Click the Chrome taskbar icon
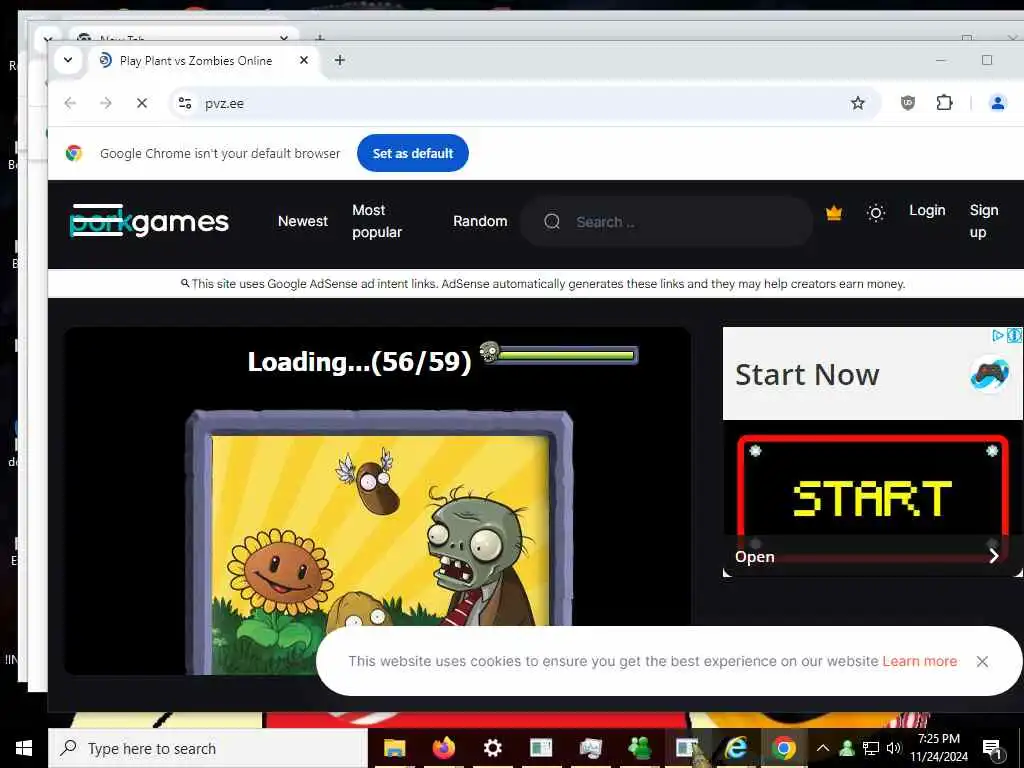 (x=784, y=748)
